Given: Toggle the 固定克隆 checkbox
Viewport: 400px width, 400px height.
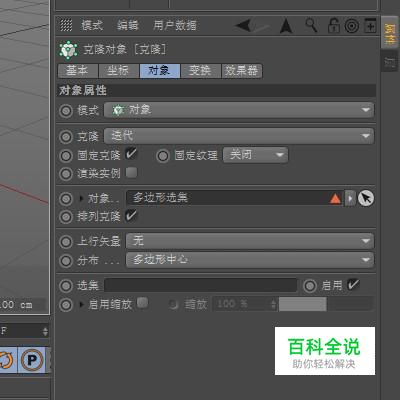Looking at the screenshot, I should pos(131,154).
